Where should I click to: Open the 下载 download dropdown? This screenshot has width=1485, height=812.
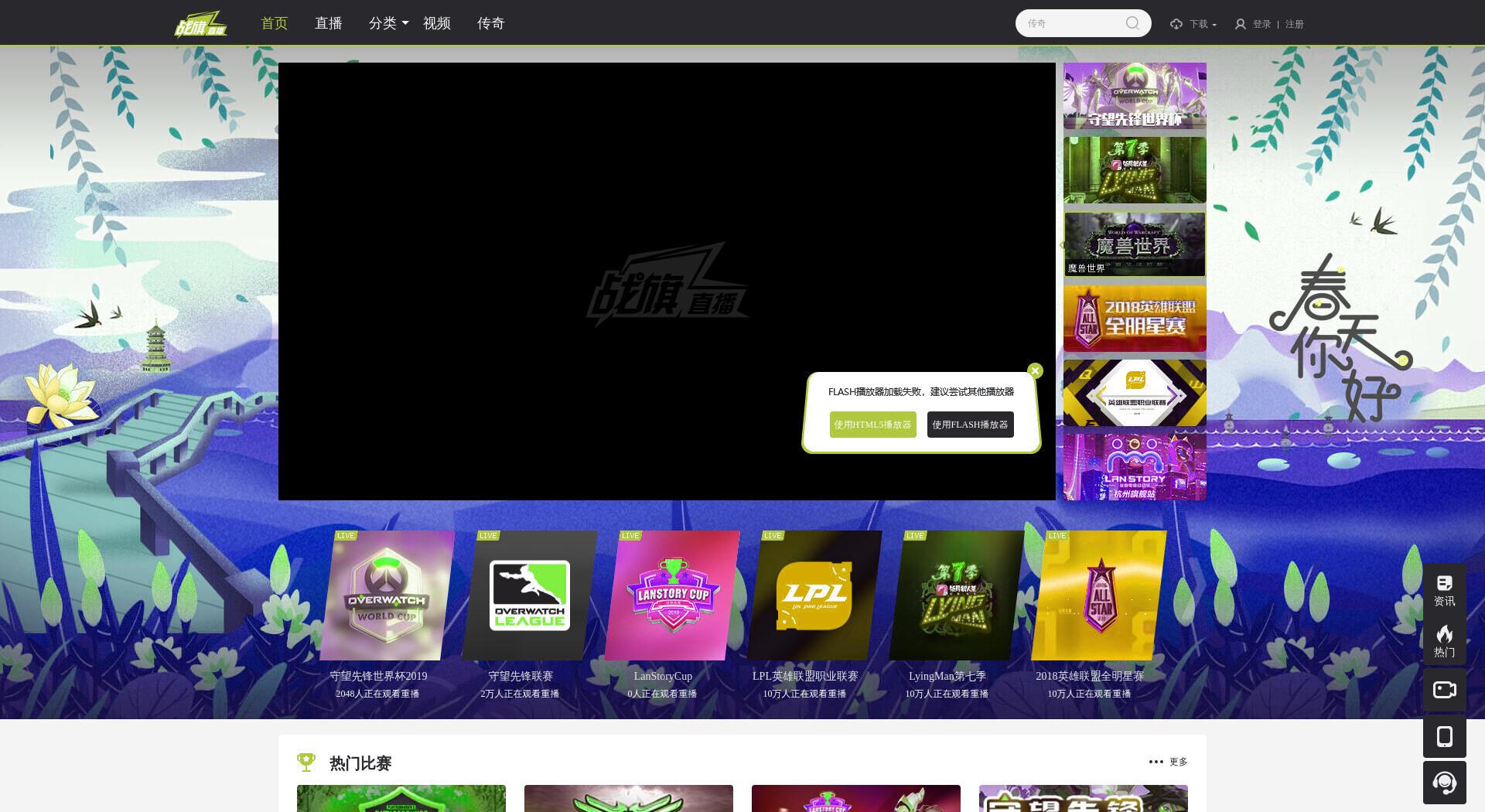(1202, 24)
